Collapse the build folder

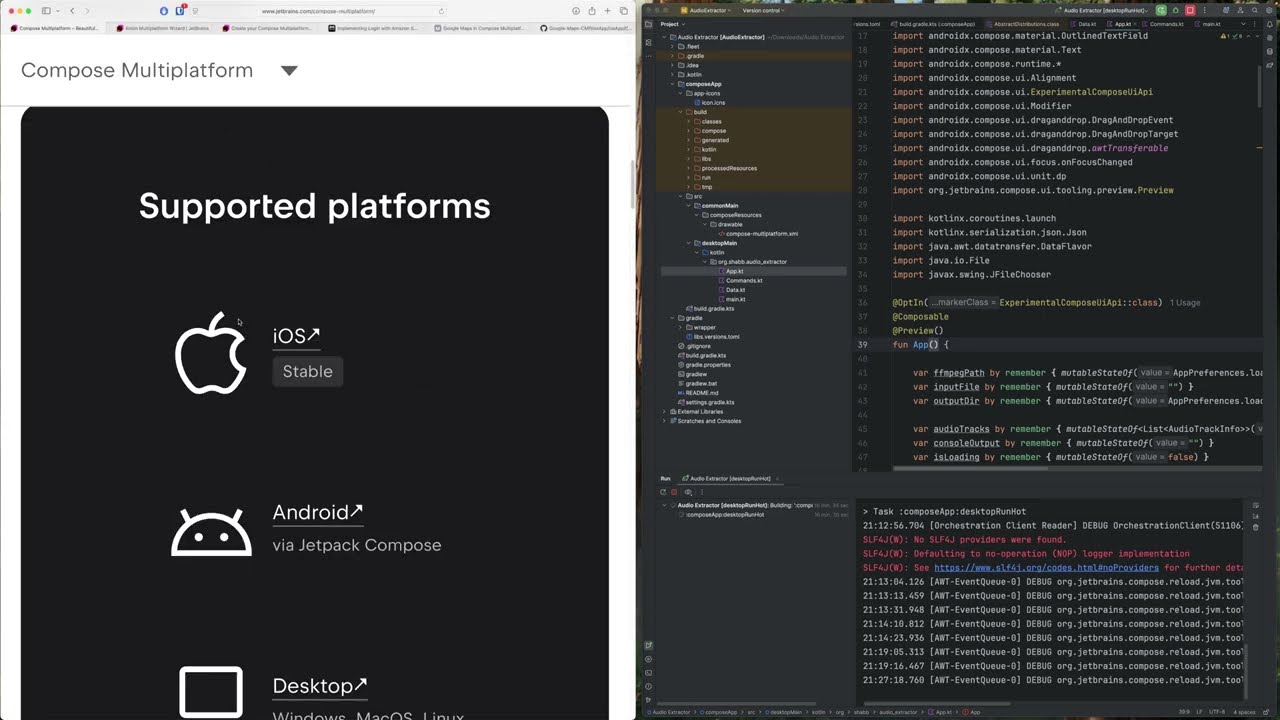pos(680,112)
